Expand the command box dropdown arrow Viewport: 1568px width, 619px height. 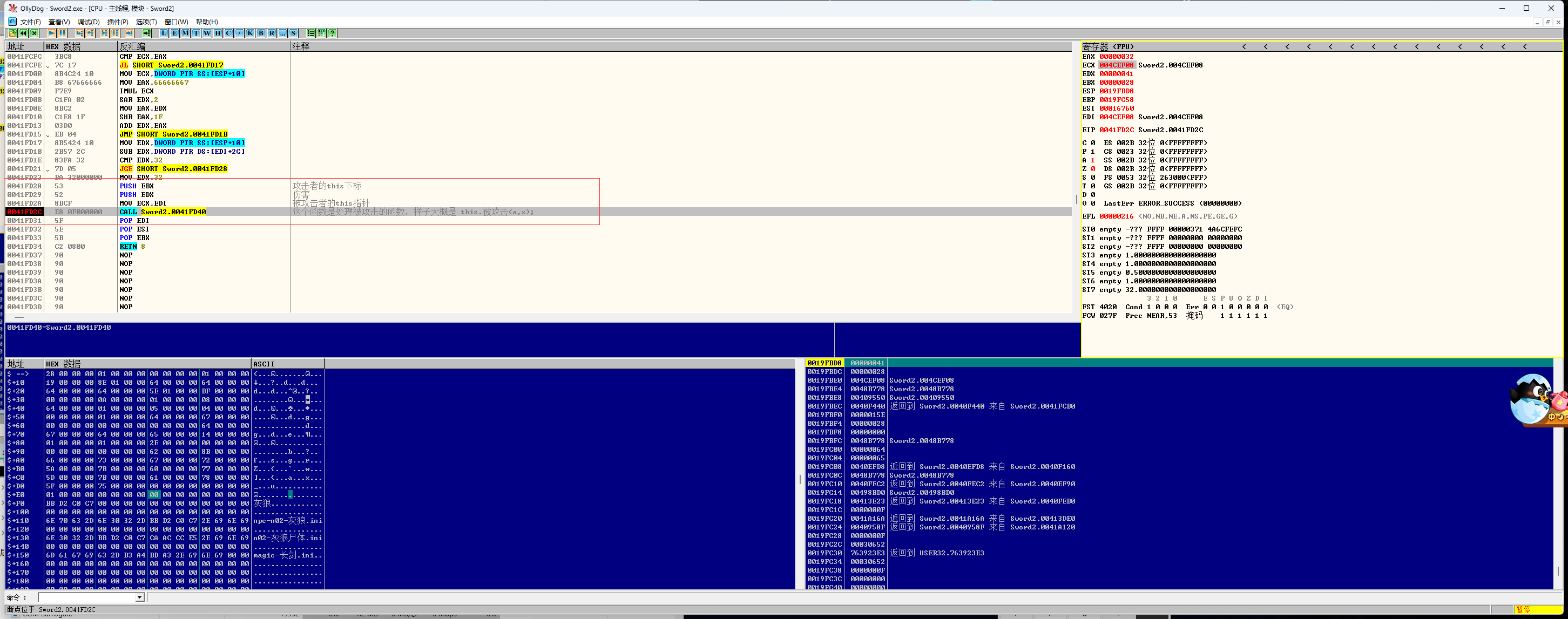[139, 598]
